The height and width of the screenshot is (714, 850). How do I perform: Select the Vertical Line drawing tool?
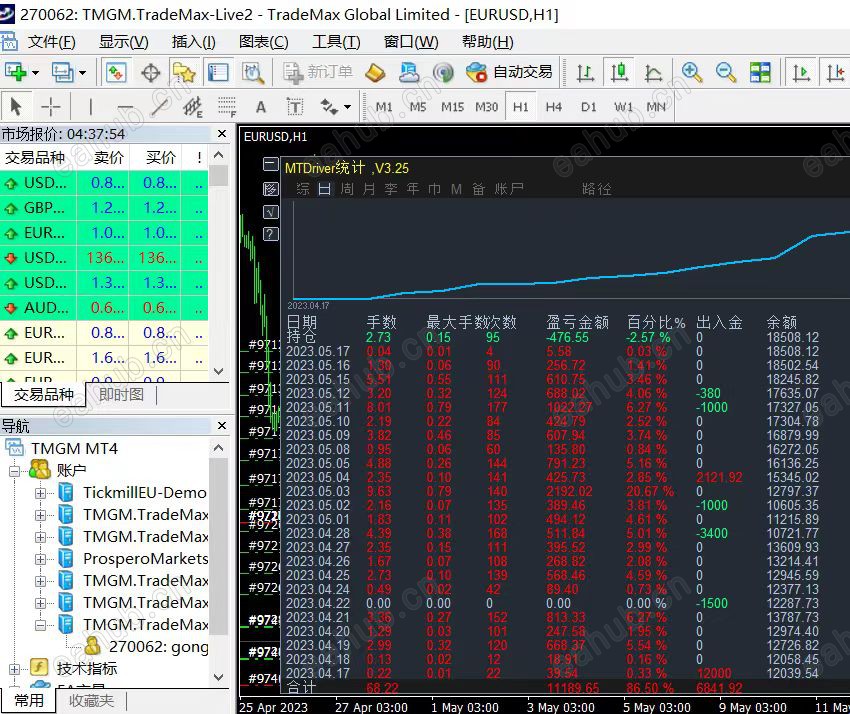pos(91,106)
